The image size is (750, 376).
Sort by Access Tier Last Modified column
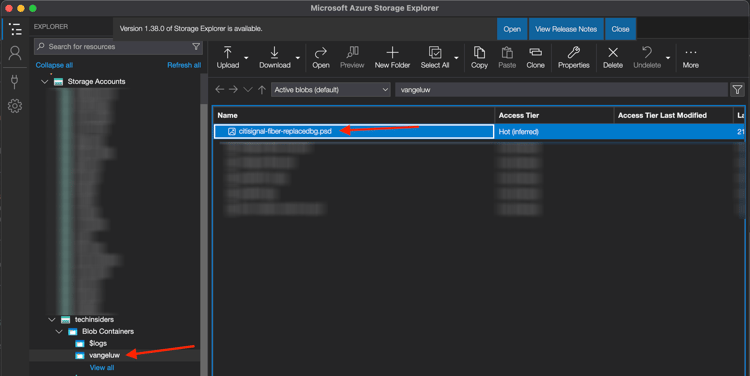[x=673, y=115]
